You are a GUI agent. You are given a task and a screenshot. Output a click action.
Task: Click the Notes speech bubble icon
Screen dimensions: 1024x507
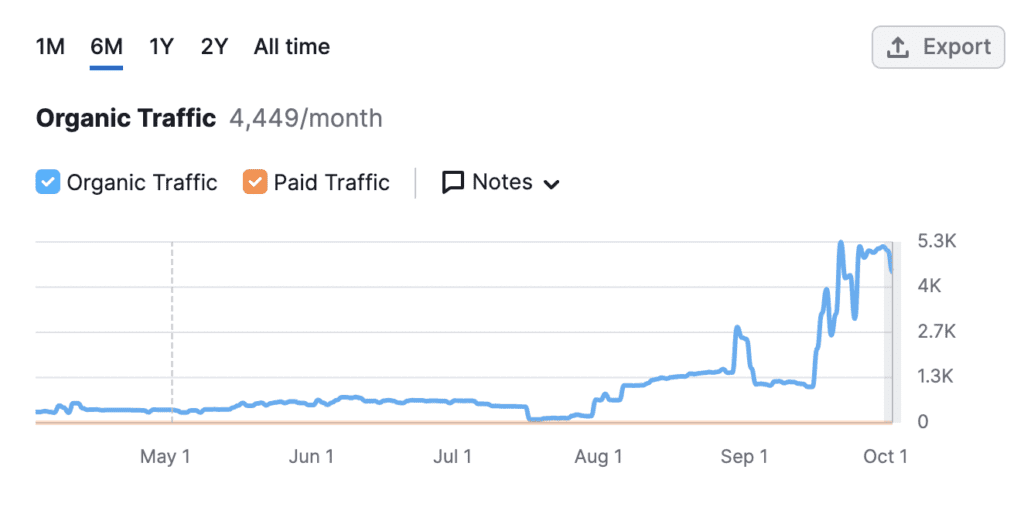tap(453, 182)
